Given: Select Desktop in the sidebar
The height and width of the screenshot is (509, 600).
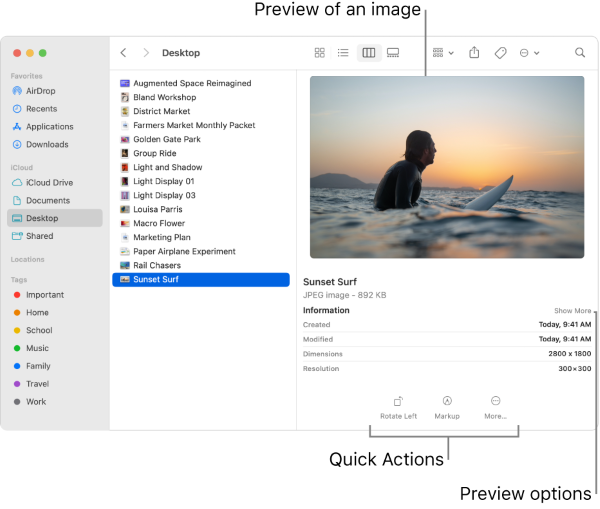Looking at the screenshot, I should point(55,218).
